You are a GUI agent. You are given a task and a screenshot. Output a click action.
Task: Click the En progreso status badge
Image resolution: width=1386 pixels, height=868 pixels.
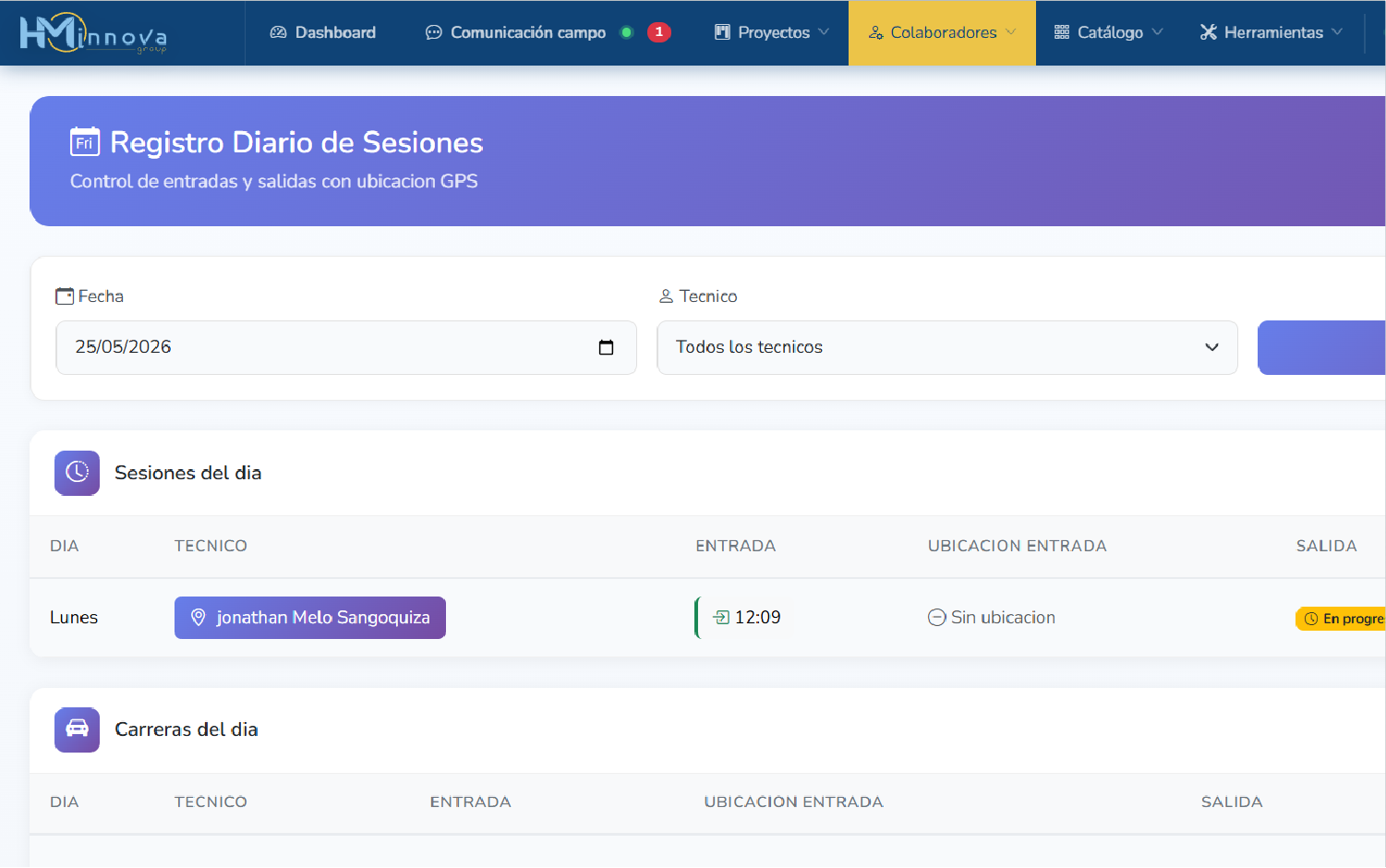tap(1341, 619)
